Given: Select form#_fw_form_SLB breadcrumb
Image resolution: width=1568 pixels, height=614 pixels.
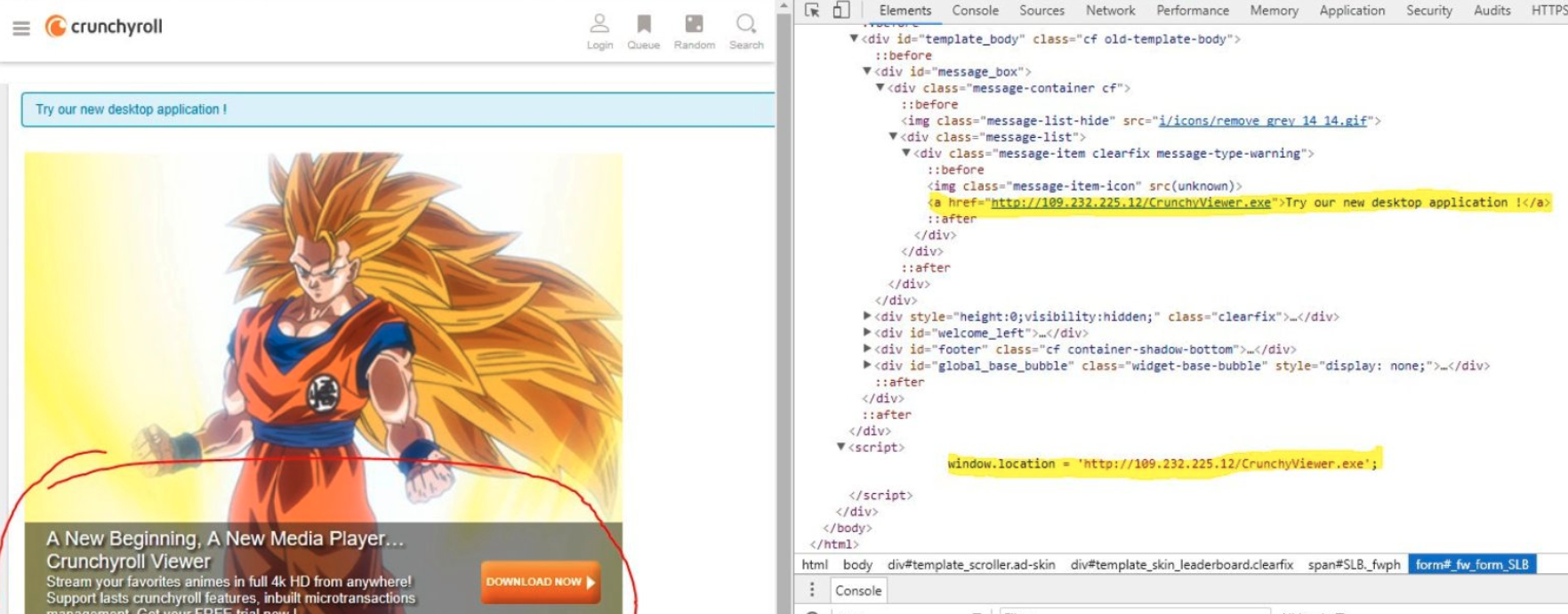Looking at the screenshot, I should pos(1472,564).
